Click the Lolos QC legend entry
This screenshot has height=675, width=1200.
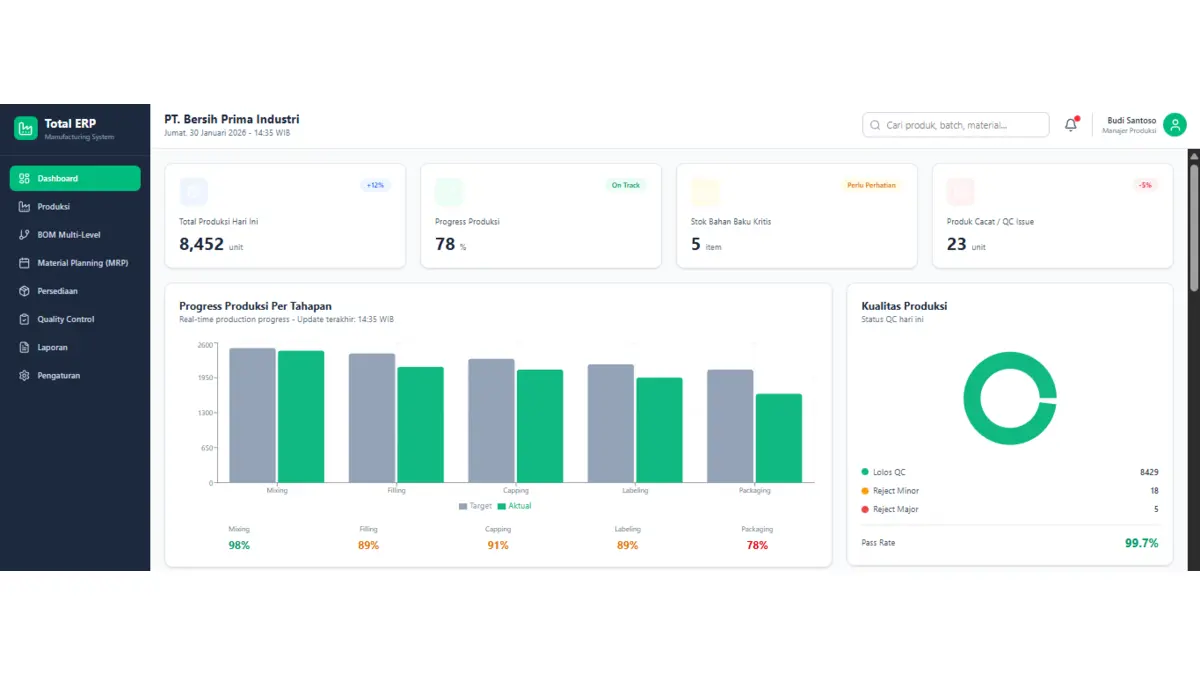[888, 472]
